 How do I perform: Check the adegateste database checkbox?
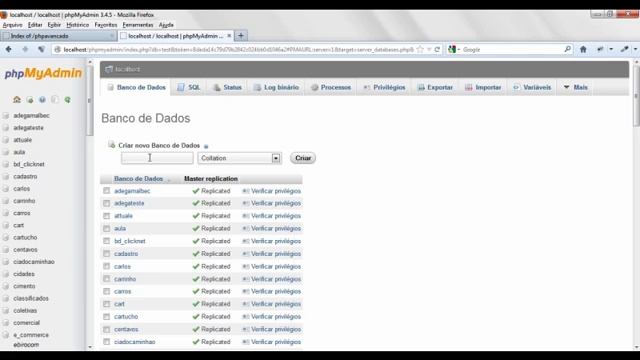pyautogui.click(x=107, y=203)
